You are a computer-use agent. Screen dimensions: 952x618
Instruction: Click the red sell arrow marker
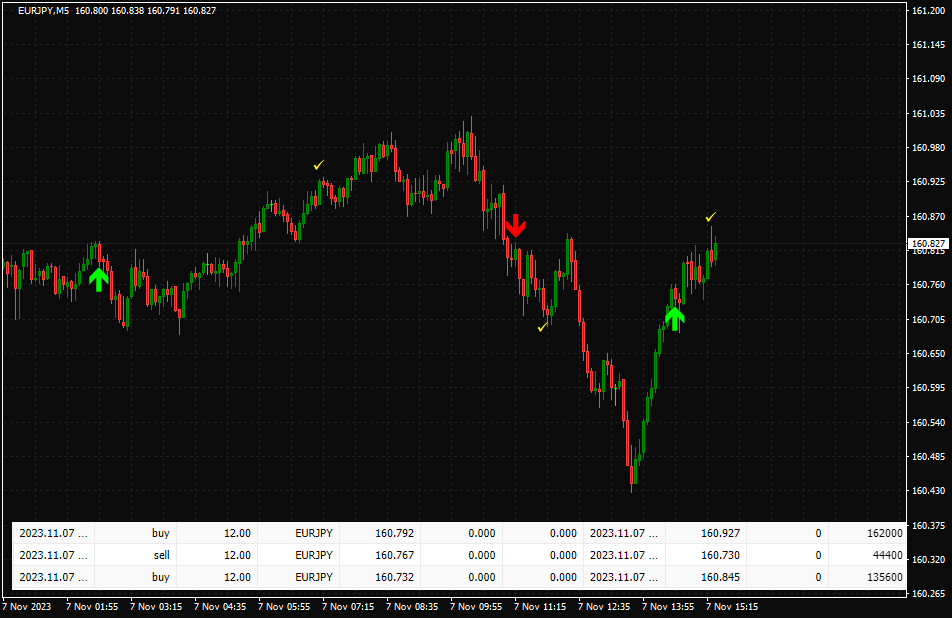(515, 225)
